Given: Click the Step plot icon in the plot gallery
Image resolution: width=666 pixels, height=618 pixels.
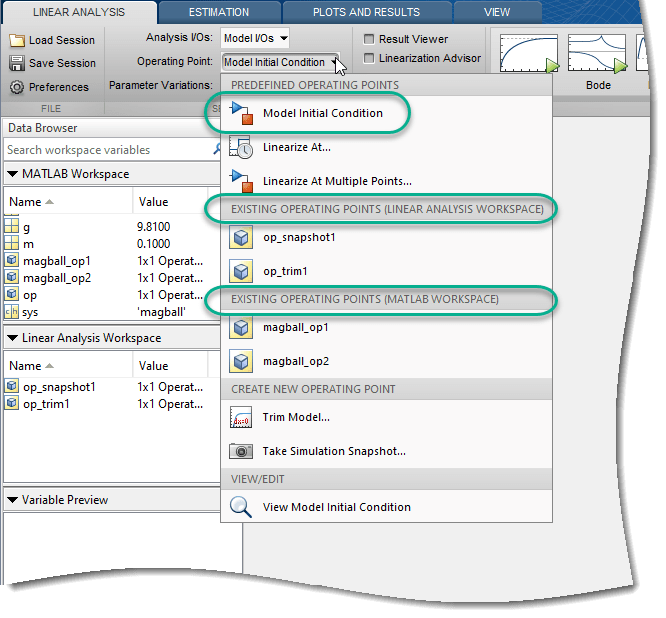Looking at the screenshot, I should tap(529, 54).
